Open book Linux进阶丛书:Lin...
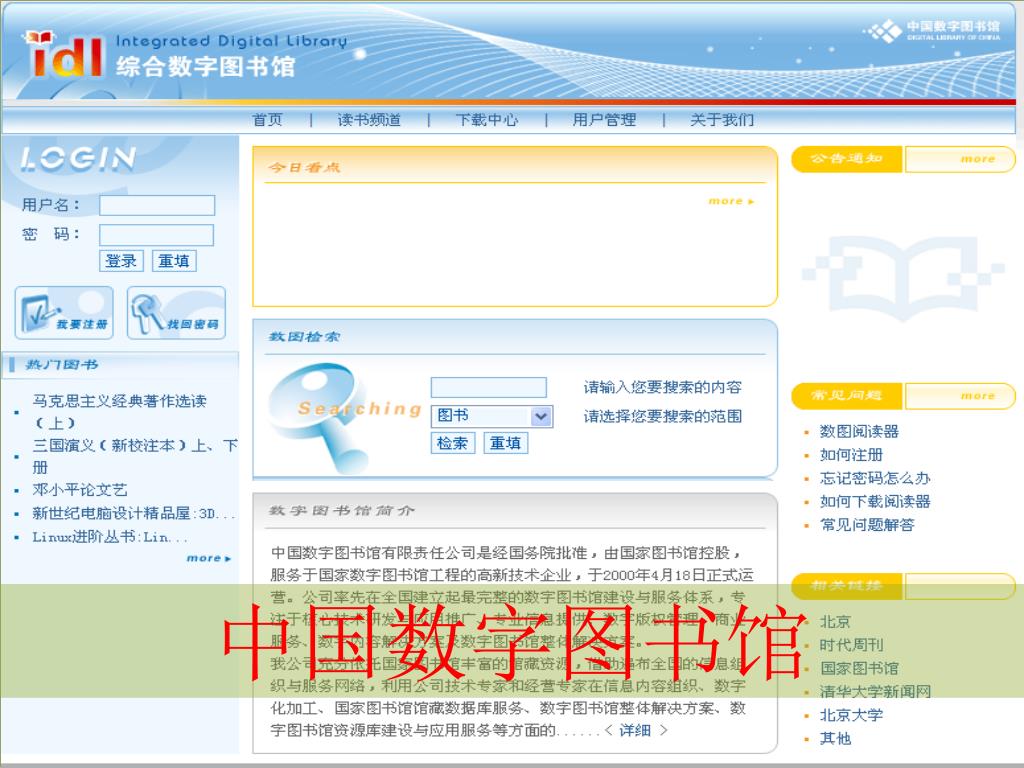Image resolution: width=1024 pixels, height=768 pixels. (110, 537)
